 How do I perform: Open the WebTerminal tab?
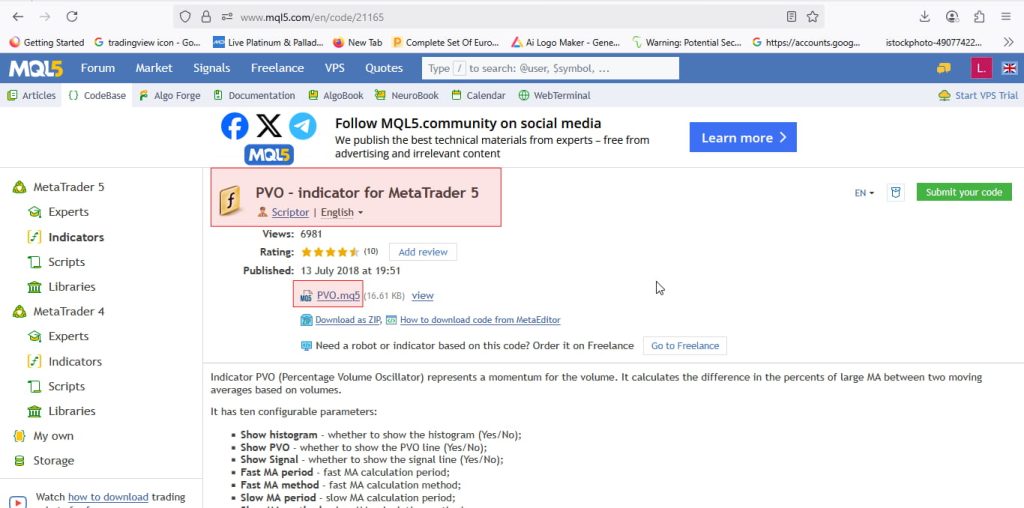click(554, 95)
